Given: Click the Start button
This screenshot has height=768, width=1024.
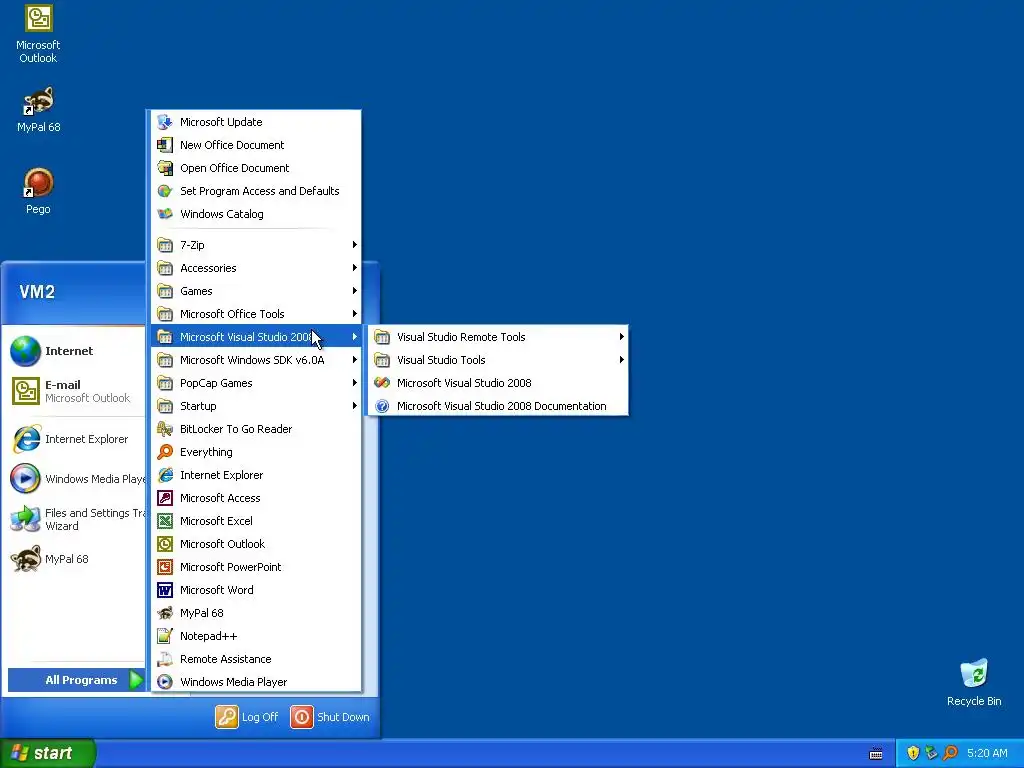Looking at the screenshot, I should [48, 753].
